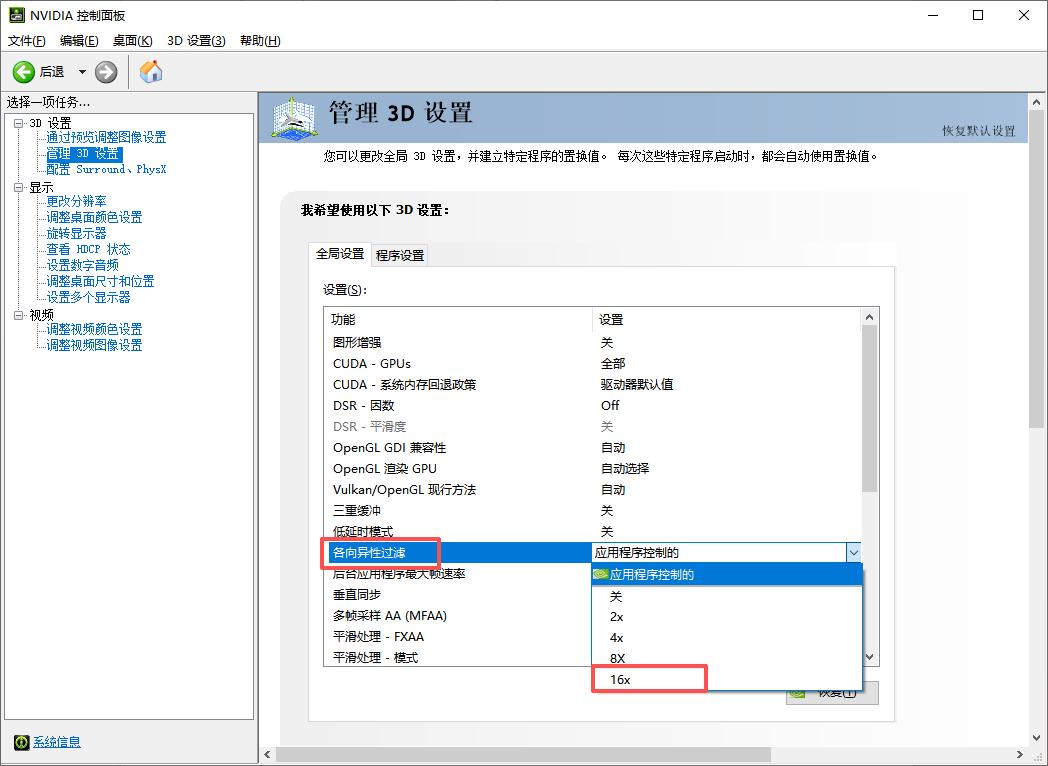Select 管理 3D 设置 tree item
This screenshot has height=766, width=1048.
tap(84, 154)
